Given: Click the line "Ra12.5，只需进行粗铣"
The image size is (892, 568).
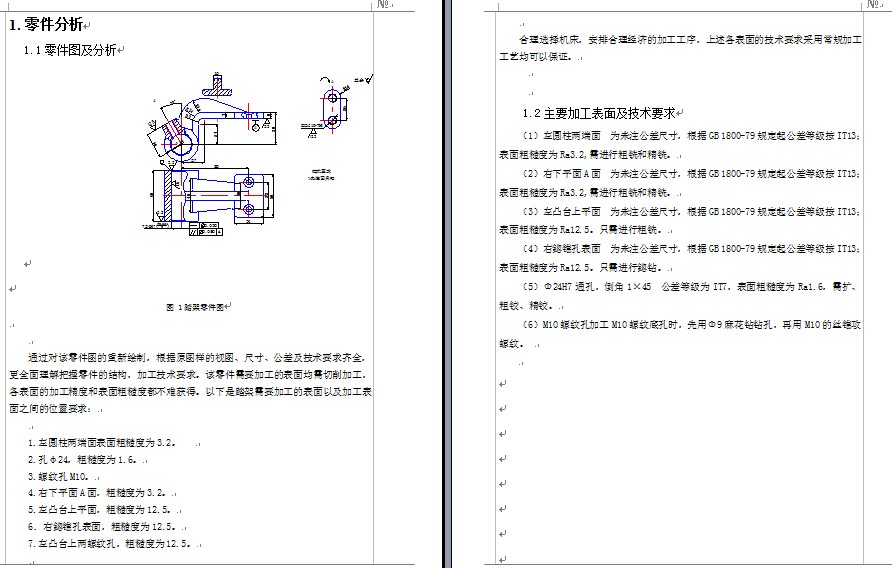Looking at the screenshot, I should click(x=581, y=230).
